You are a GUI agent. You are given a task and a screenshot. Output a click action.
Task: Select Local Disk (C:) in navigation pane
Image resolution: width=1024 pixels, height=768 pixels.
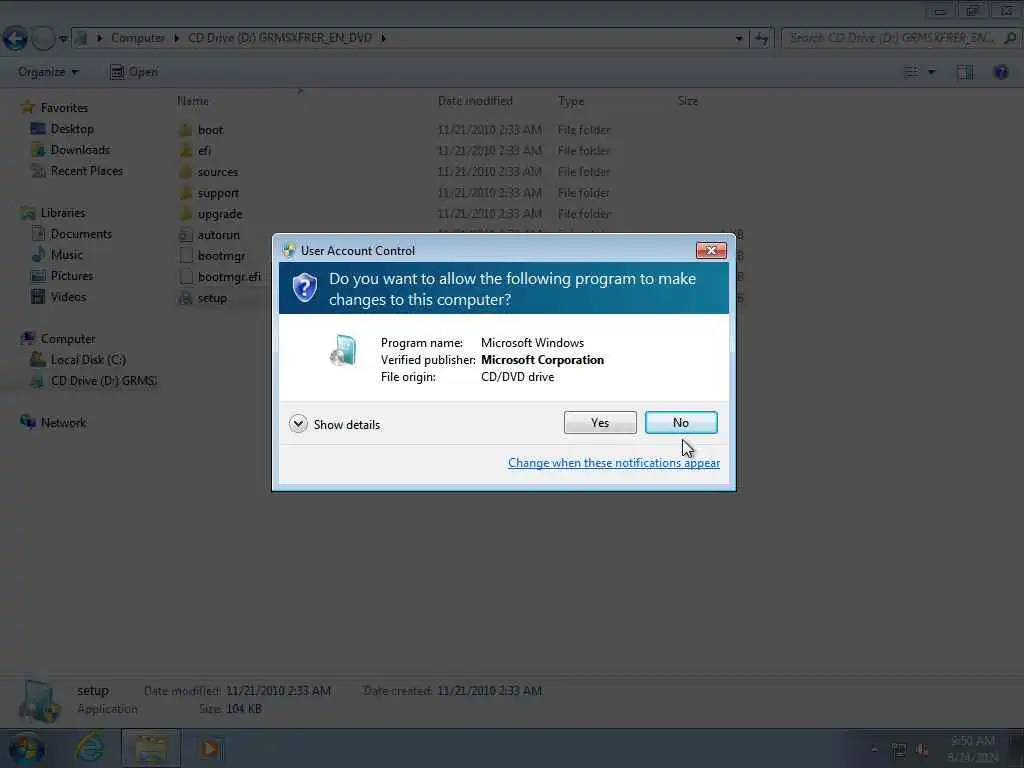88,359
